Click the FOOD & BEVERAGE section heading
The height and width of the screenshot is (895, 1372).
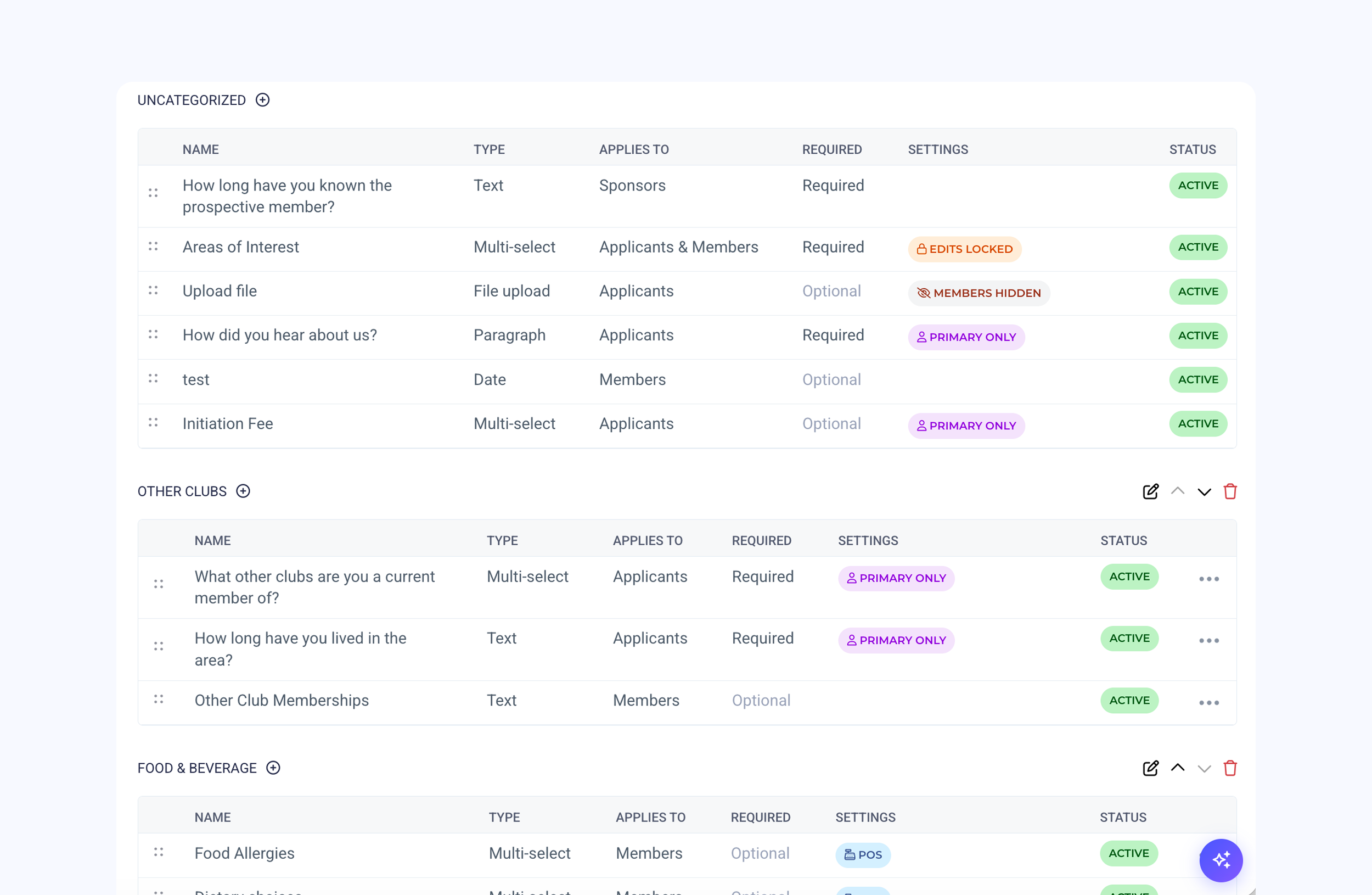point(196,768)
